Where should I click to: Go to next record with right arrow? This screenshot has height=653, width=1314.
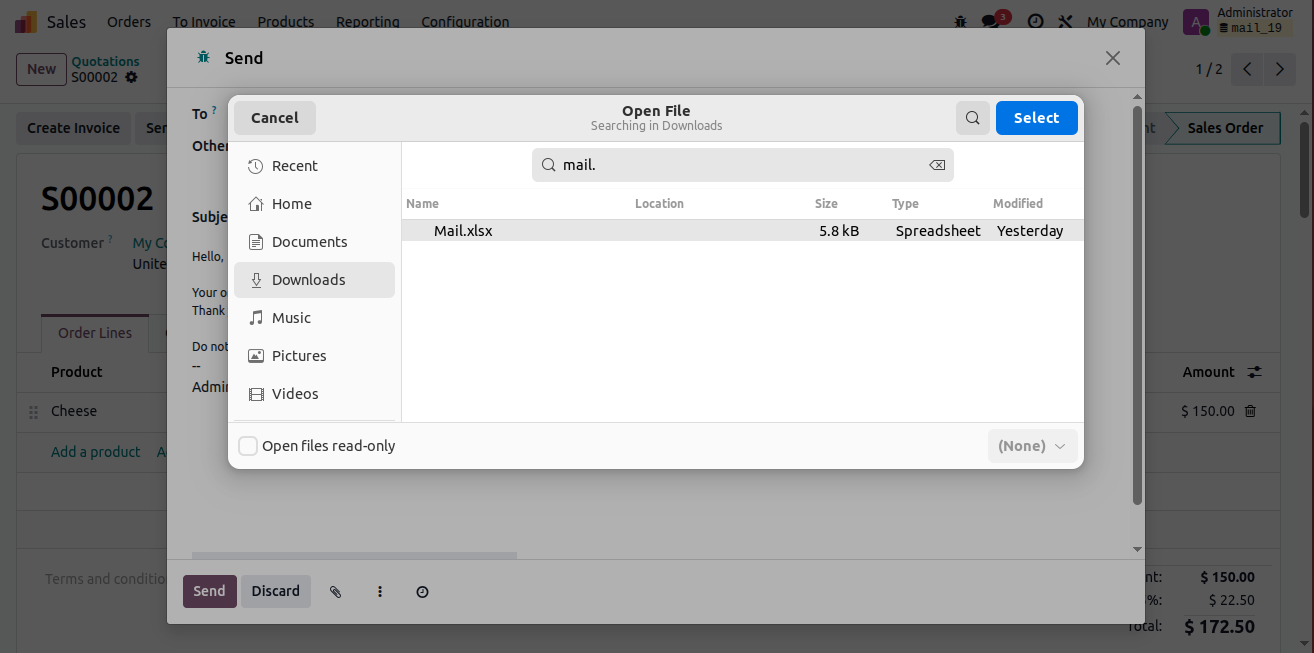point(1279,69)
